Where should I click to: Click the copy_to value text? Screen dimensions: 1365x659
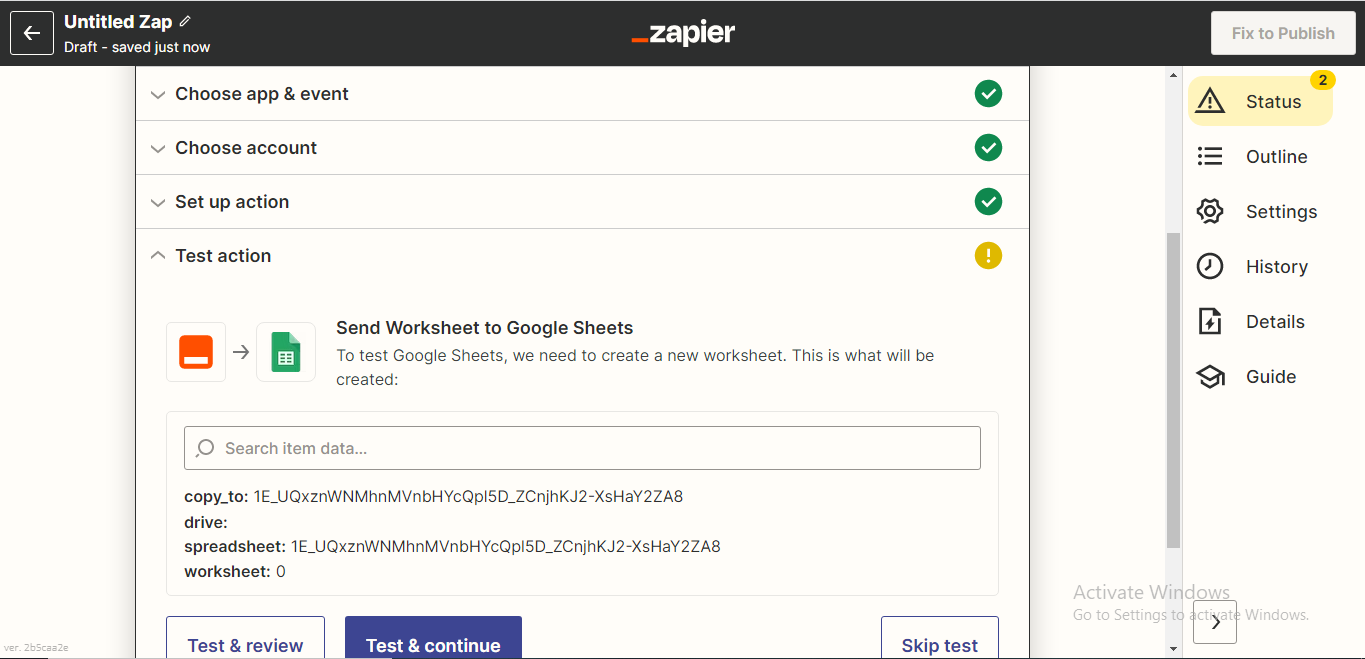click(468, 497)
